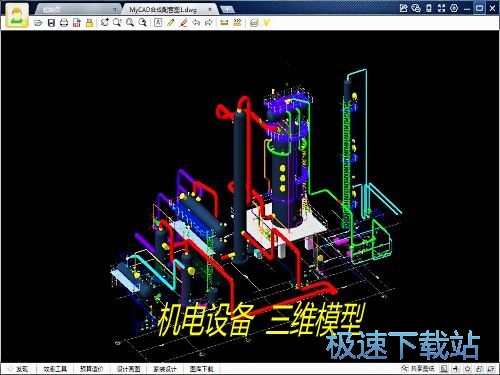Select the yellow pencil markup tool

click(x=171, y=23)
